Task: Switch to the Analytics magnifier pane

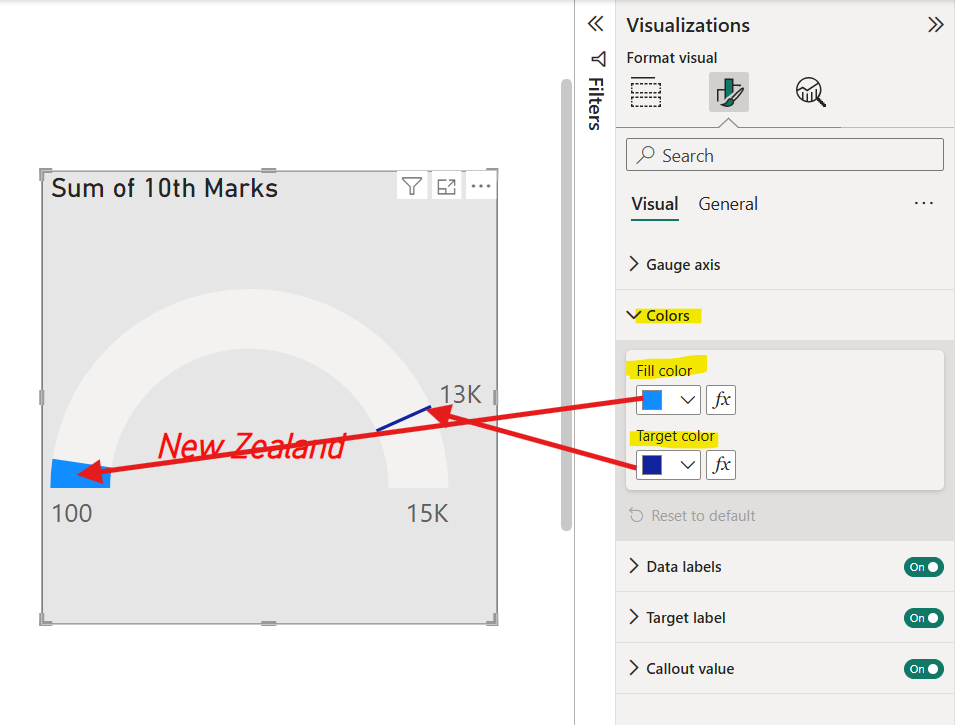Action: tap(810, 92)
